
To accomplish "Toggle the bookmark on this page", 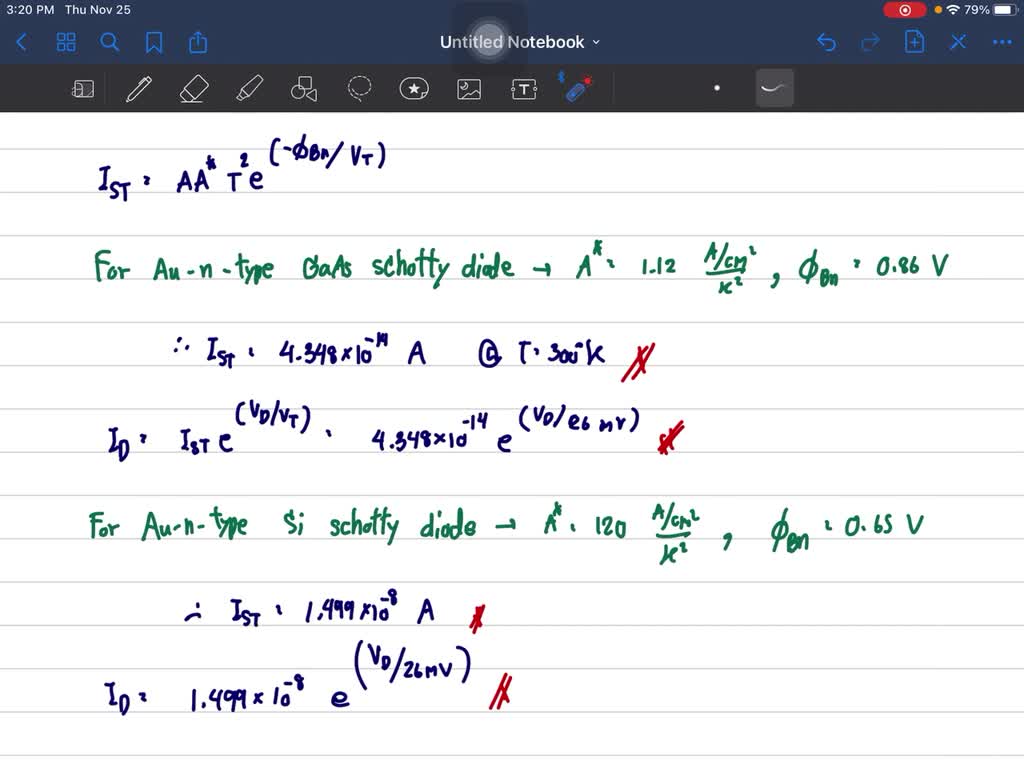I will tap(152, 42).
